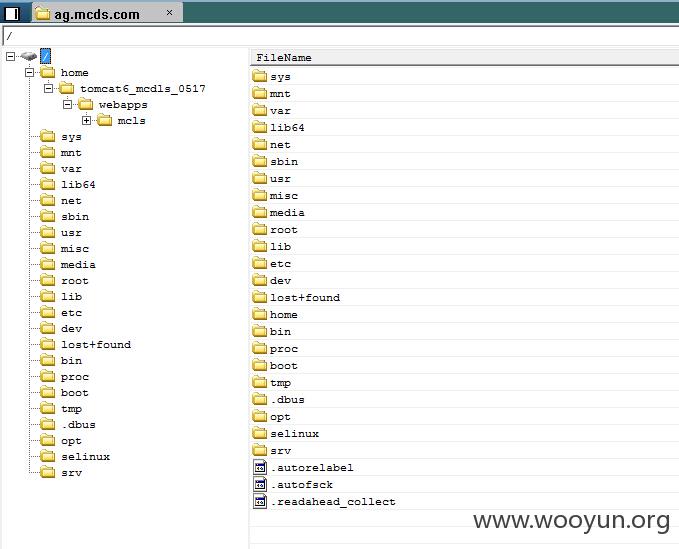Select sys folder icon in tree
The image size is (679, 549).
pyautogui.click(x=48, y=136)
